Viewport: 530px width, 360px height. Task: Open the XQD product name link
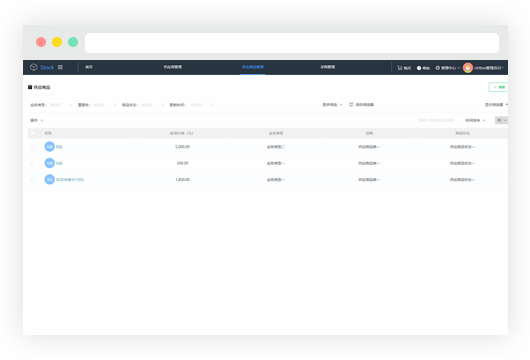coord(70,179)
